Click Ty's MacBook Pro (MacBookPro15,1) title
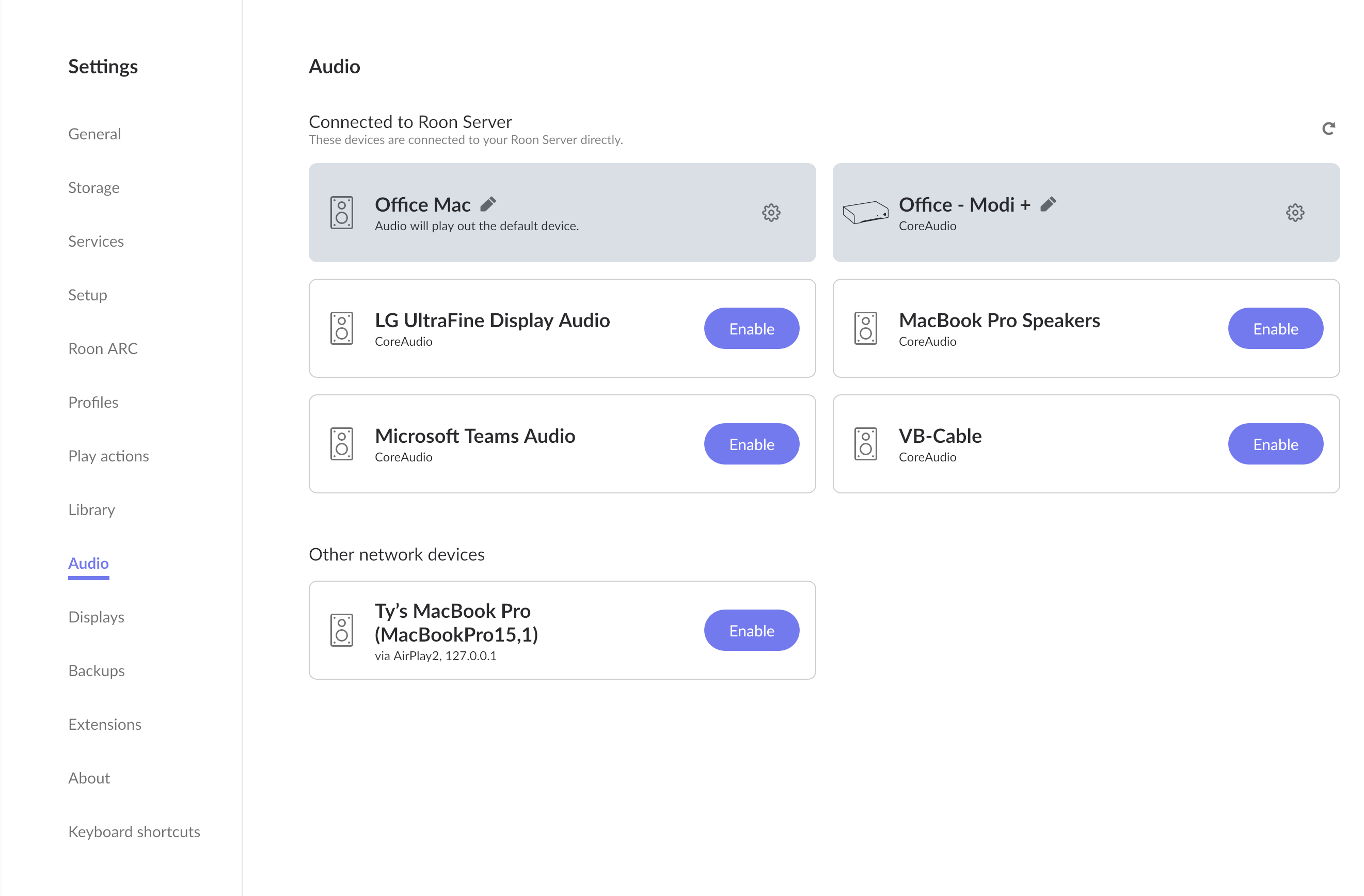 coord(456,623)
